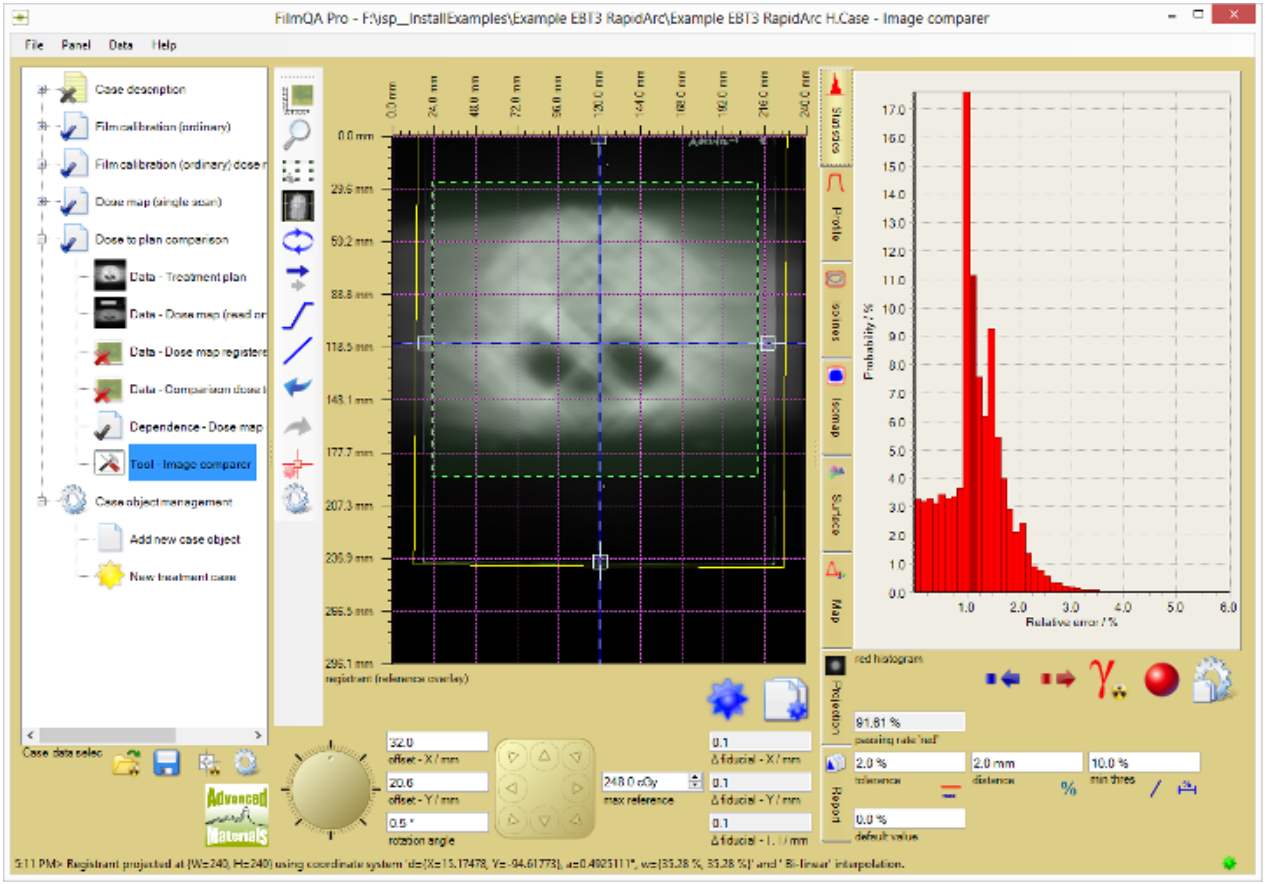This screenshot has height=884, width=1265.
Task: Click the red crosshair marker icon
Action: (298, 462)
